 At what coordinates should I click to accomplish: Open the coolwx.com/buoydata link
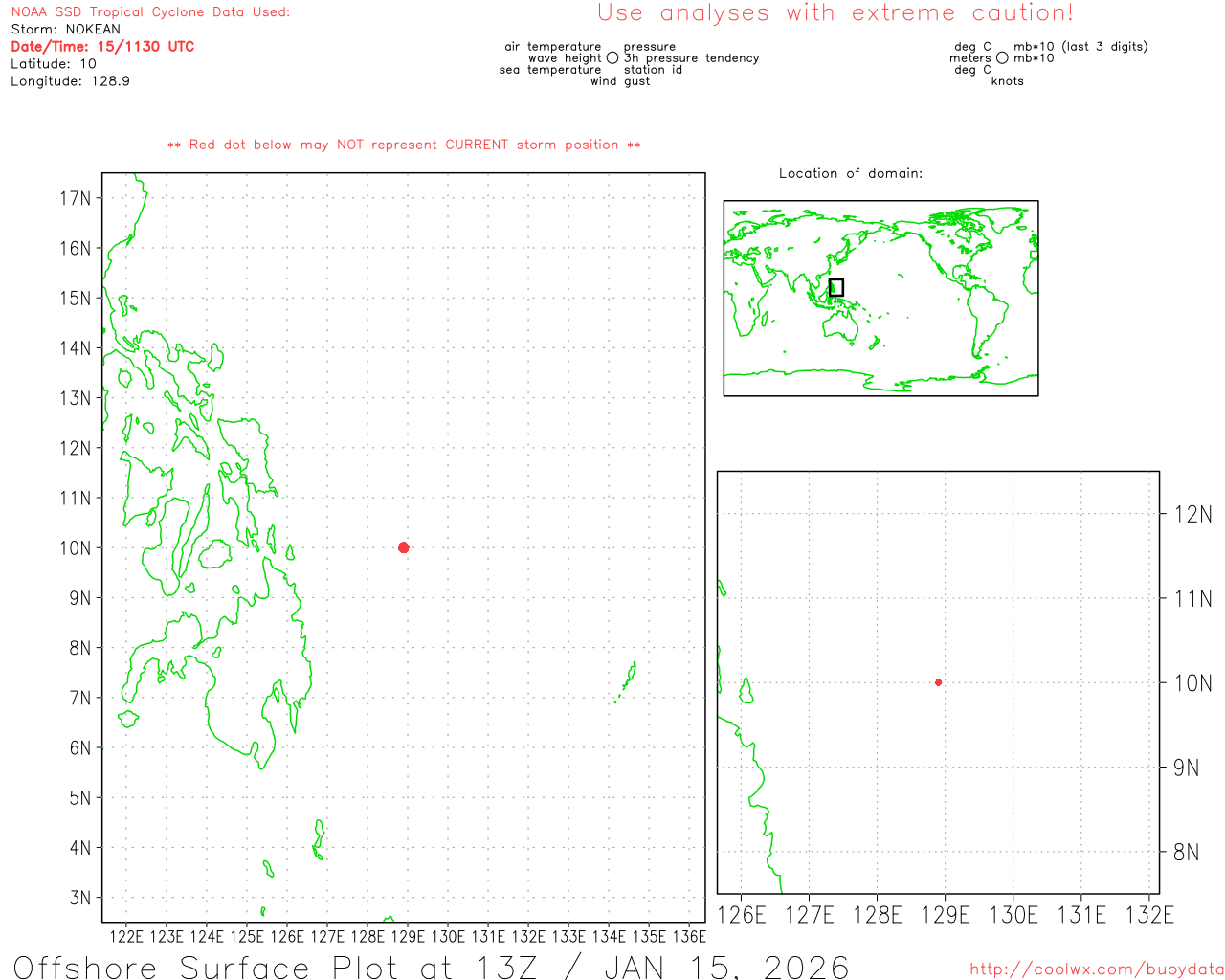pyautogui.click(x=1096, y=969)
